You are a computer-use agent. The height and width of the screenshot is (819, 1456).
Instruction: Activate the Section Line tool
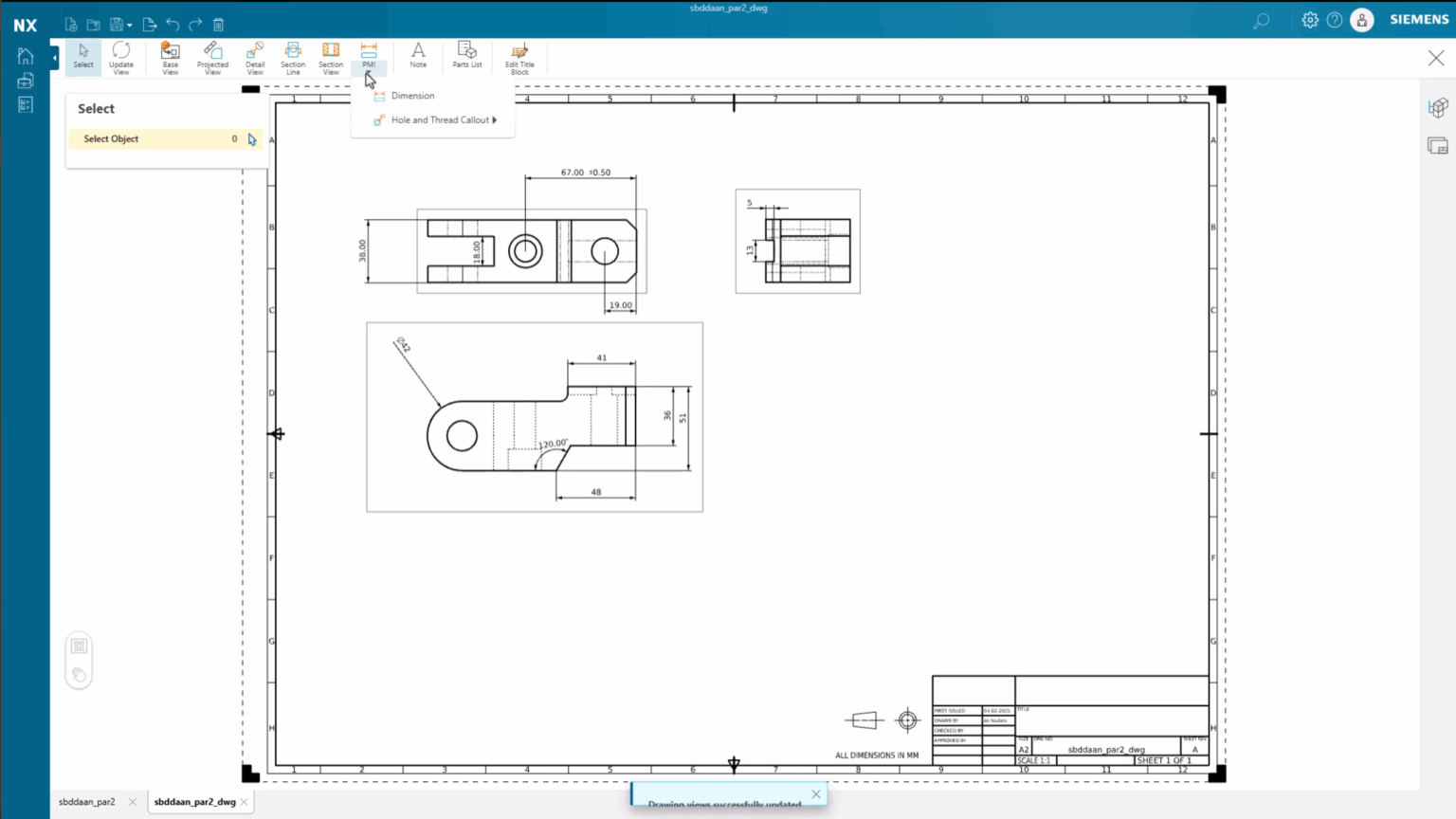click(x=292, y=57)
